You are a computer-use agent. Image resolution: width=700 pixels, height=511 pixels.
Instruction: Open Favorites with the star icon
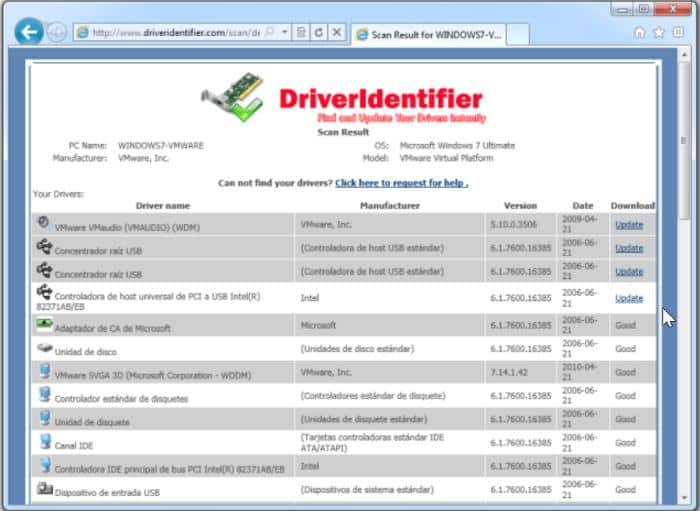[x=659, y=32]
